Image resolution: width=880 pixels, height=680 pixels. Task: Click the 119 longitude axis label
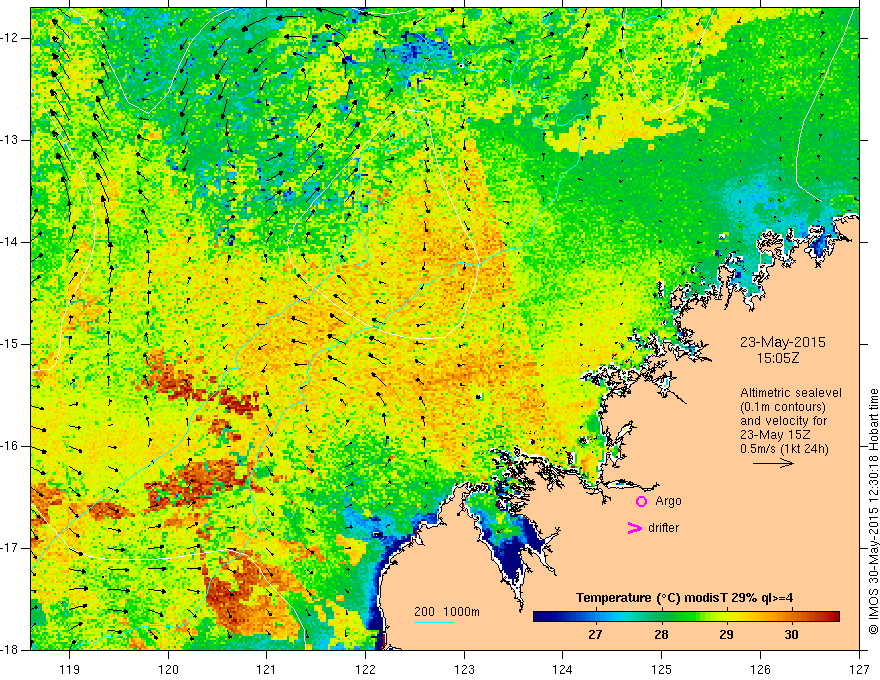(70, 669)
